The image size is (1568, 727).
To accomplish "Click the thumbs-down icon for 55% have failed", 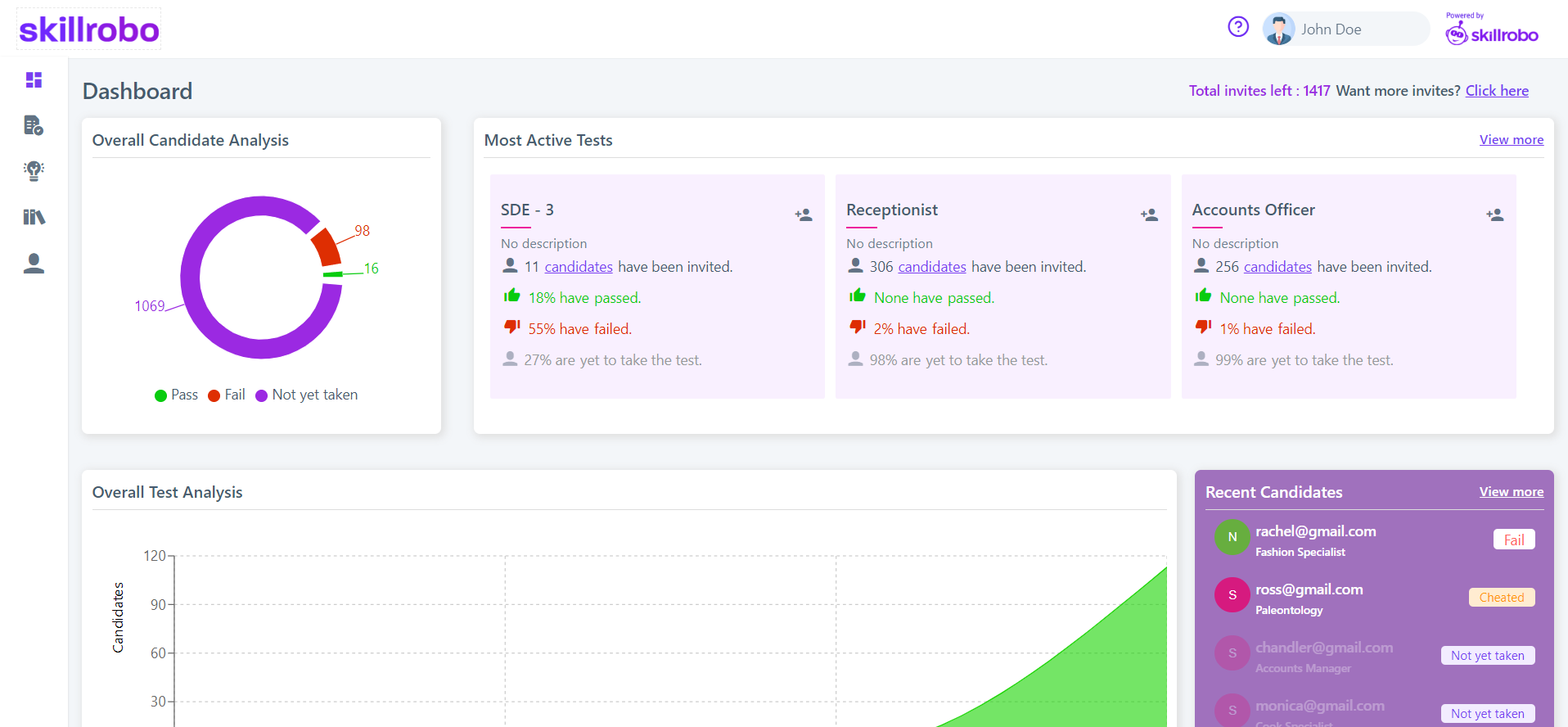I will point(511,327).
